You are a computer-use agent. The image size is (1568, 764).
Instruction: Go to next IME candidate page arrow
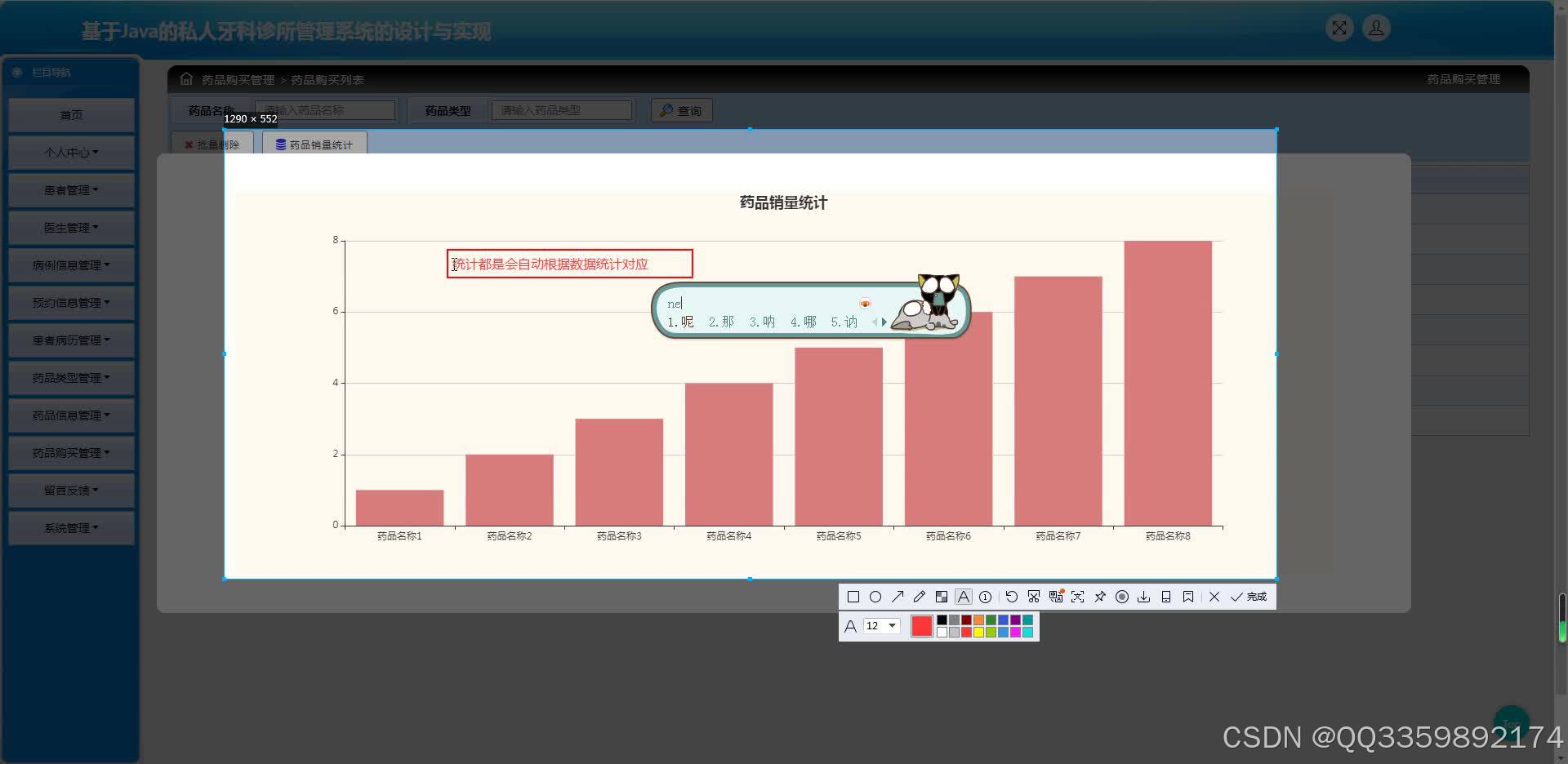pos(884,322)
